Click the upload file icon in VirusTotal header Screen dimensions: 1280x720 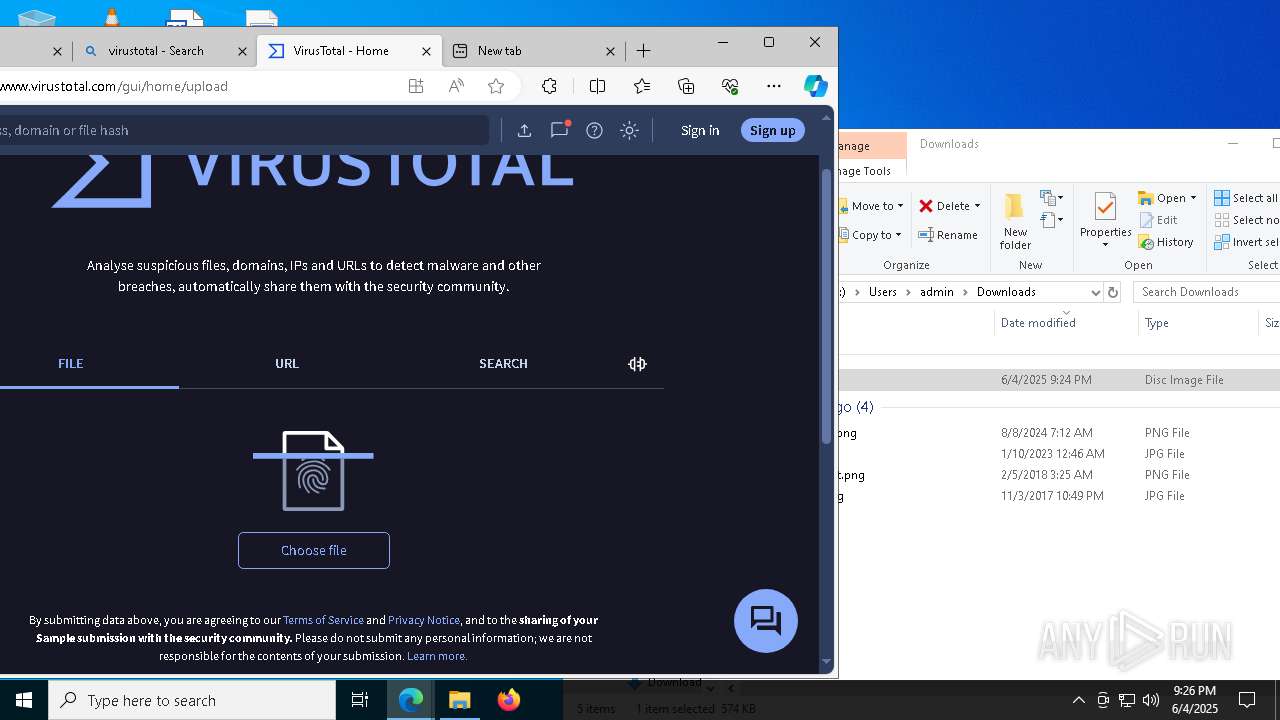[524, 130]
